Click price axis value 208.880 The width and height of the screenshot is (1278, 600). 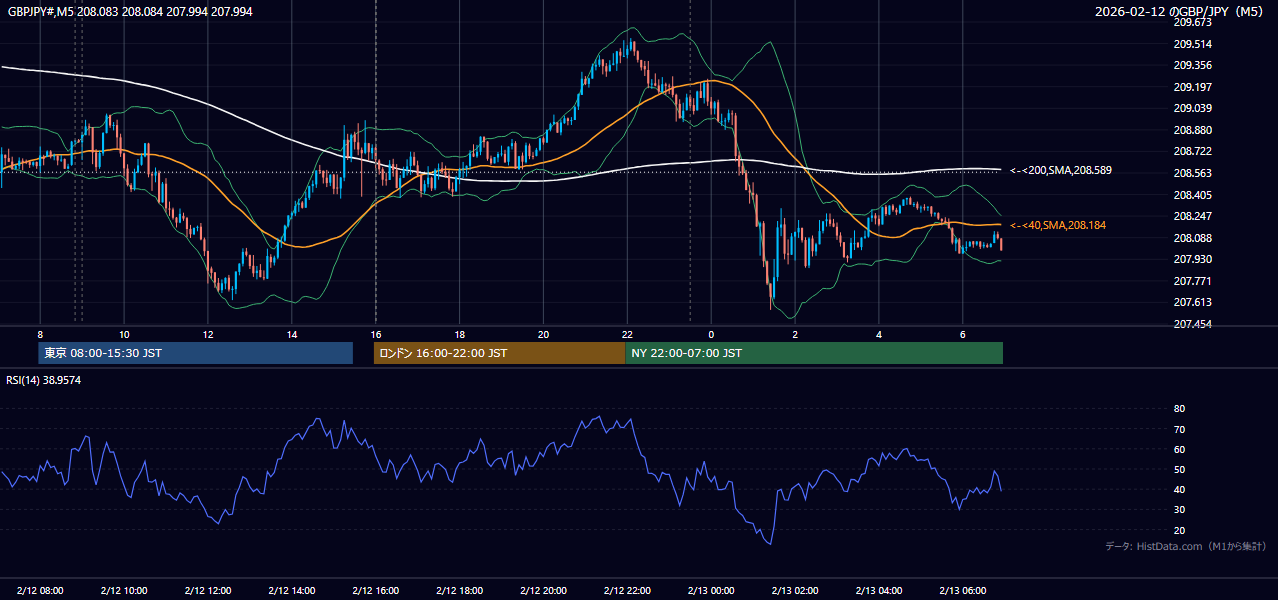(x=1192, y=130)
